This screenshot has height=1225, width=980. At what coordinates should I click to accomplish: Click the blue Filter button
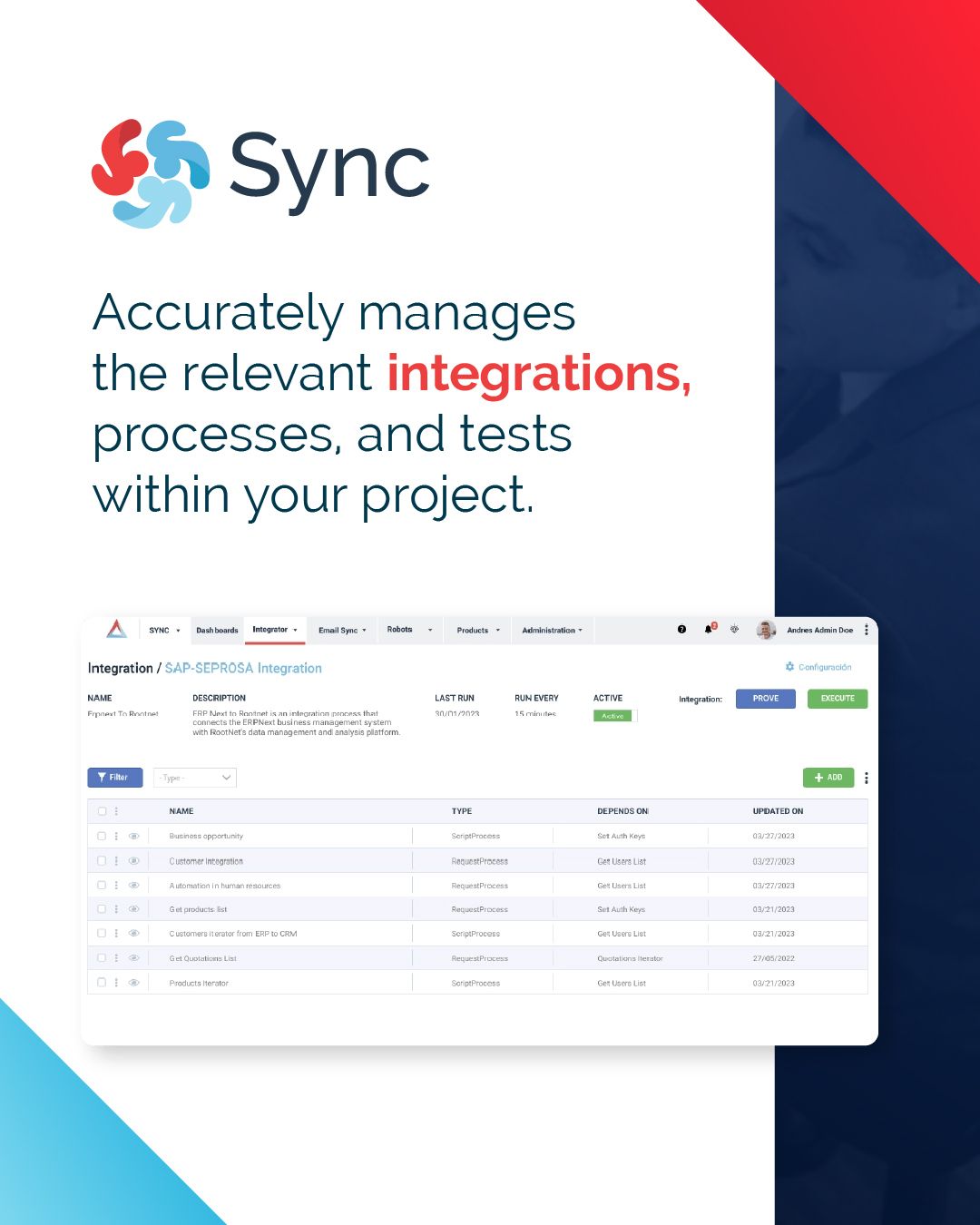point(114,778)
